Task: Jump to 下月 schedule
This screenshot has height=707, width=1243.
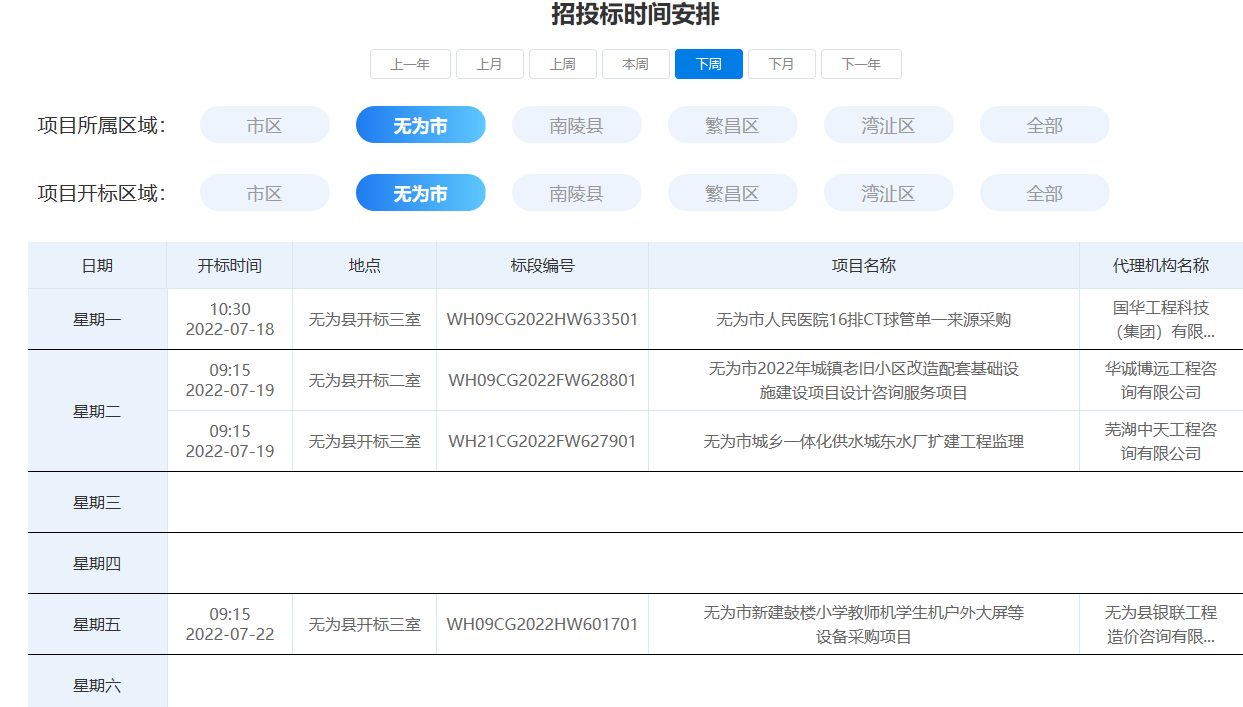Action: [x=781, y=64]
